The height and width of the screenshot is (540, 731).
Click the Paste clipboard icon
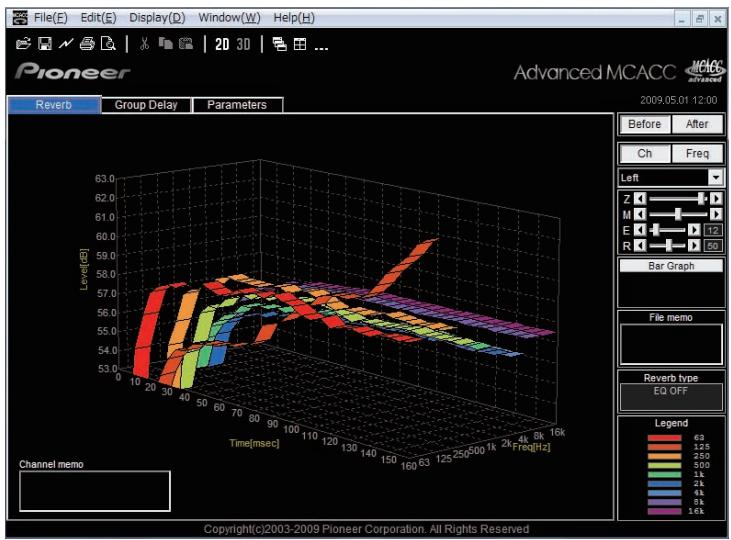tap(186, 44)
